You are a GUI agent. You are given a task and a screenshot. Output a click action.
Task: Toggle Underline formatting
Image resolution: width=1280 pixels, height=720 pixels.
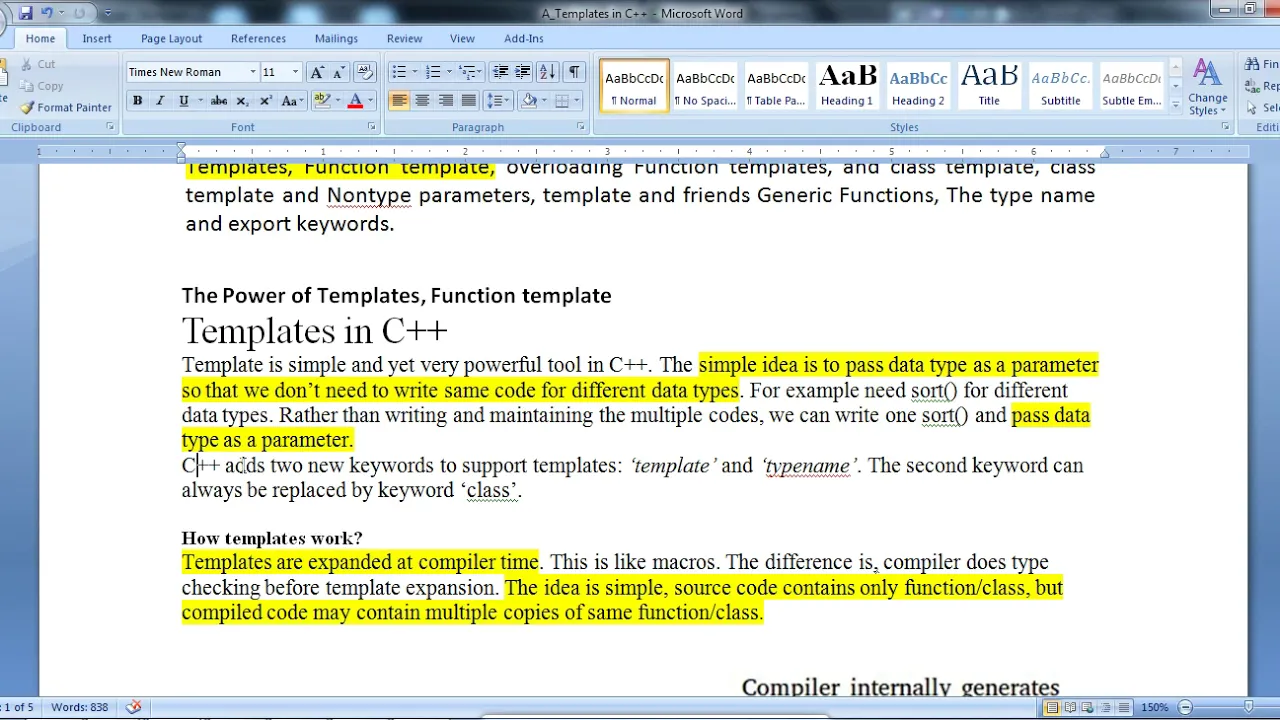[183, 101]
